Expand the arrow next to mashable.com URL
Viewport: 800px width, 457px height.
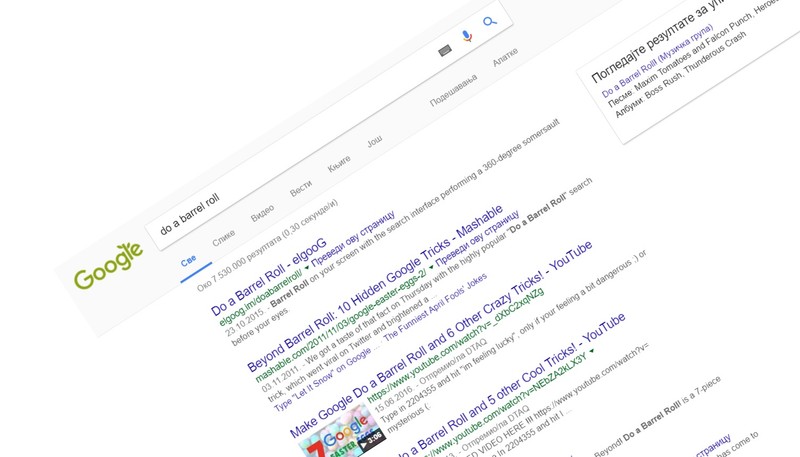[431, 267]
